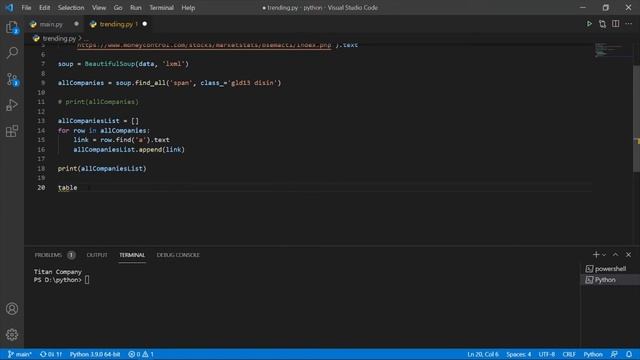Switch to the OUTPUT panel tab
640x360 pixels.
tap(97, 255)
